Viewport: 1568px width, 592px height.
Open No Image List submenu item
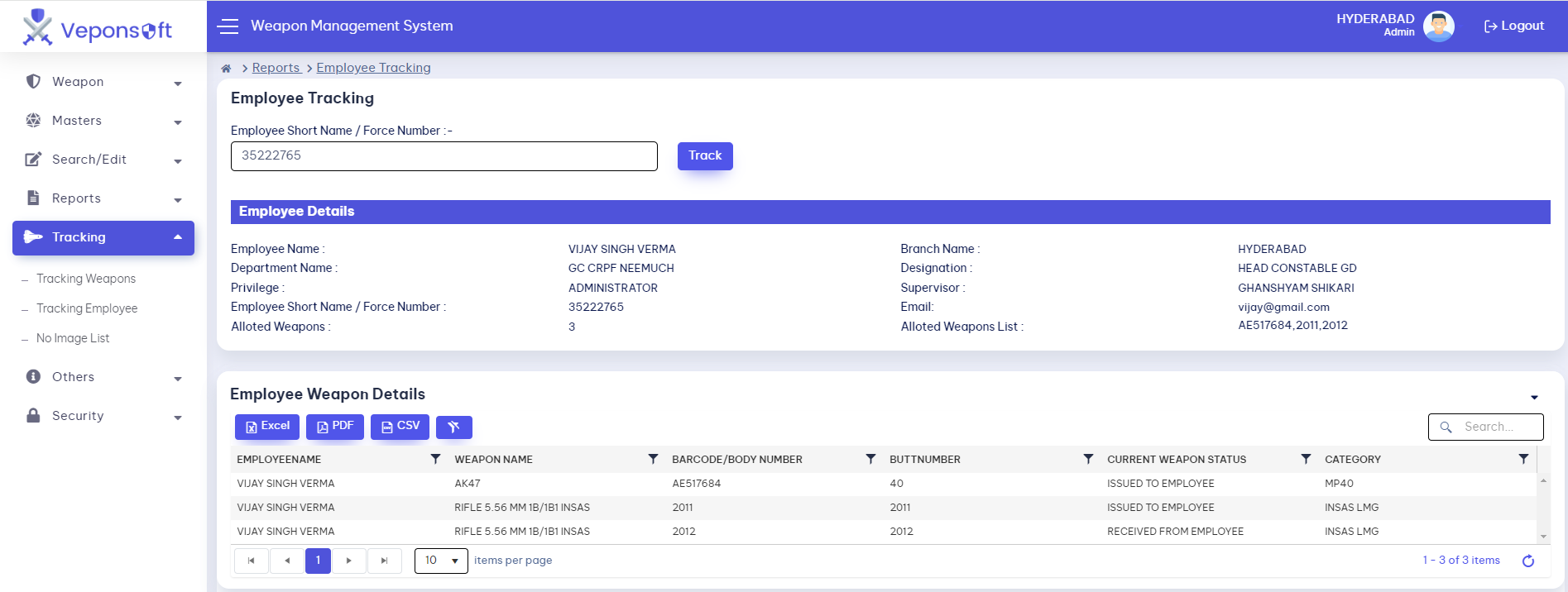pos(73,338)
